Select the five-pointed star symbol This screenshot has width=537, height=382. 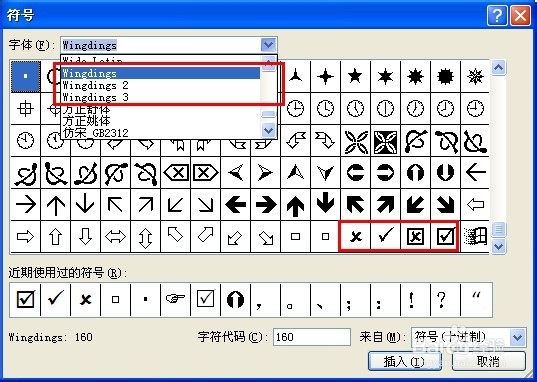pyautogui.click(x=355, y=76)
